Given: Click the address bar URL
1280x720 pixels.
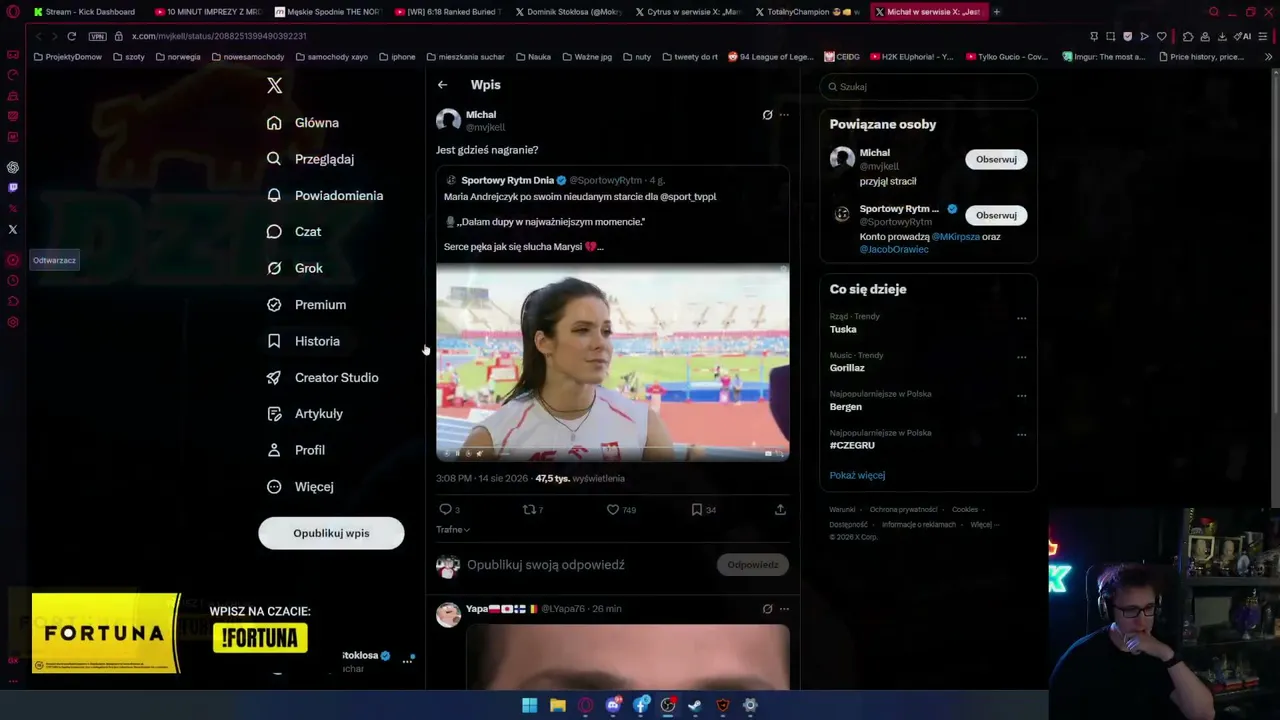Looking at the screenshot, I should 219,36.
